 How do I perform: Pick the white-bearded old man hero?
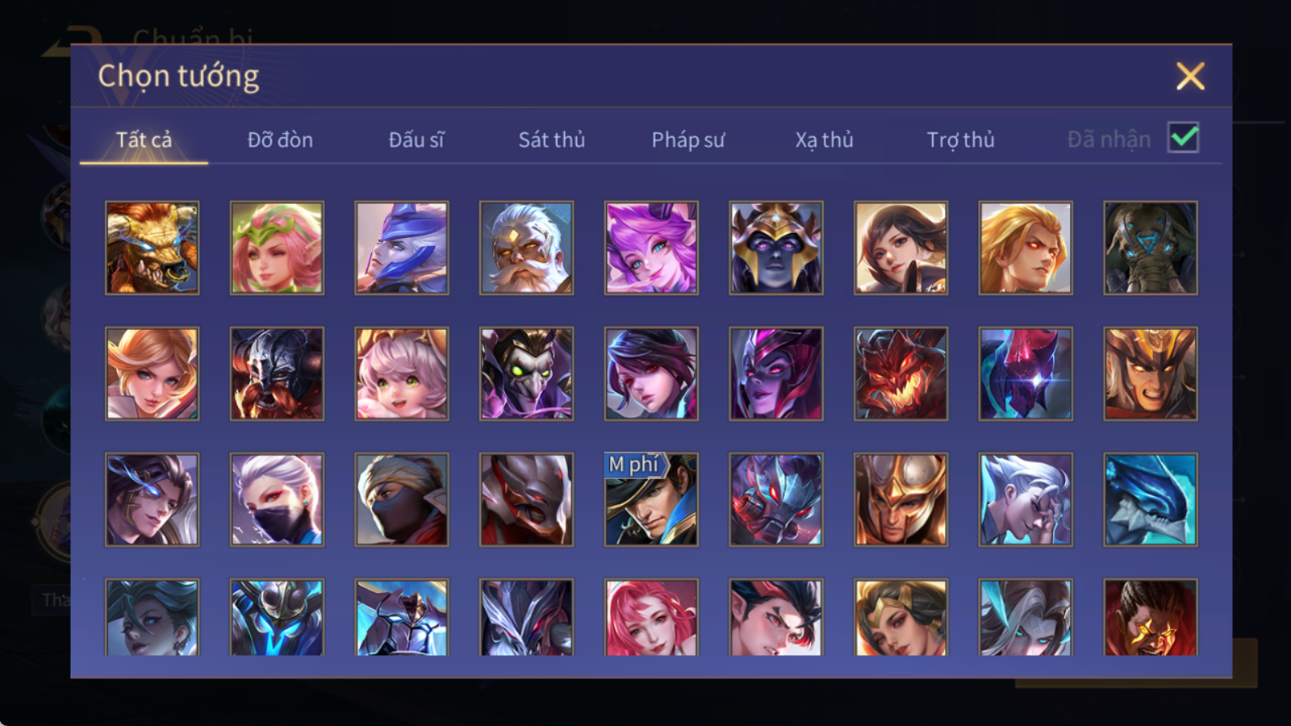click(x=526, y=248)
